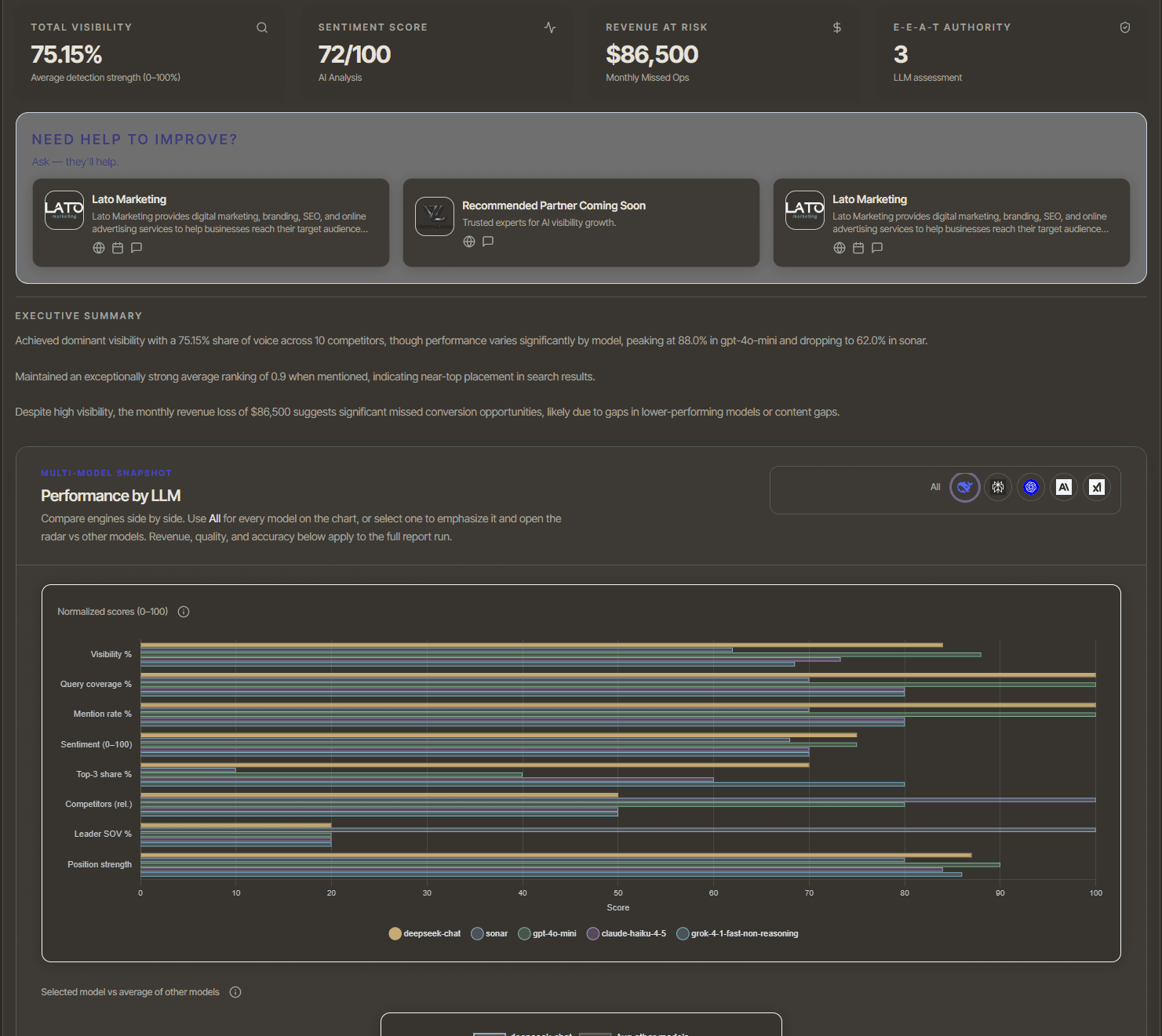Click the '$86,500' revenue at risk value

[x=652, y=55]
